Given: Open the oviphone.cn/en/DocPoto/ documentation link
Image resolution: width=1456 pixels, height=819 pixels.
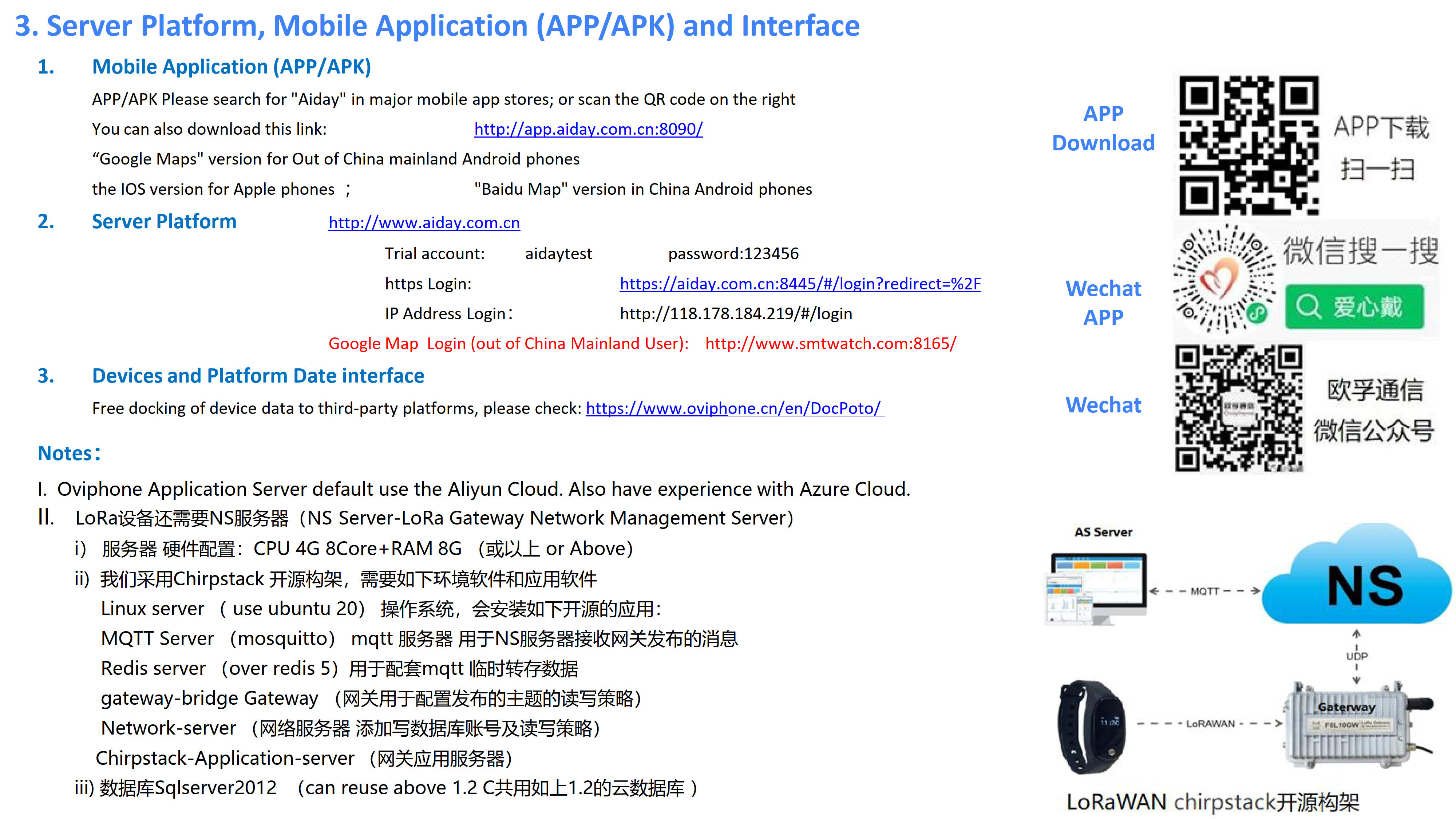Looking at the screenshot, I should click(735, 408).
